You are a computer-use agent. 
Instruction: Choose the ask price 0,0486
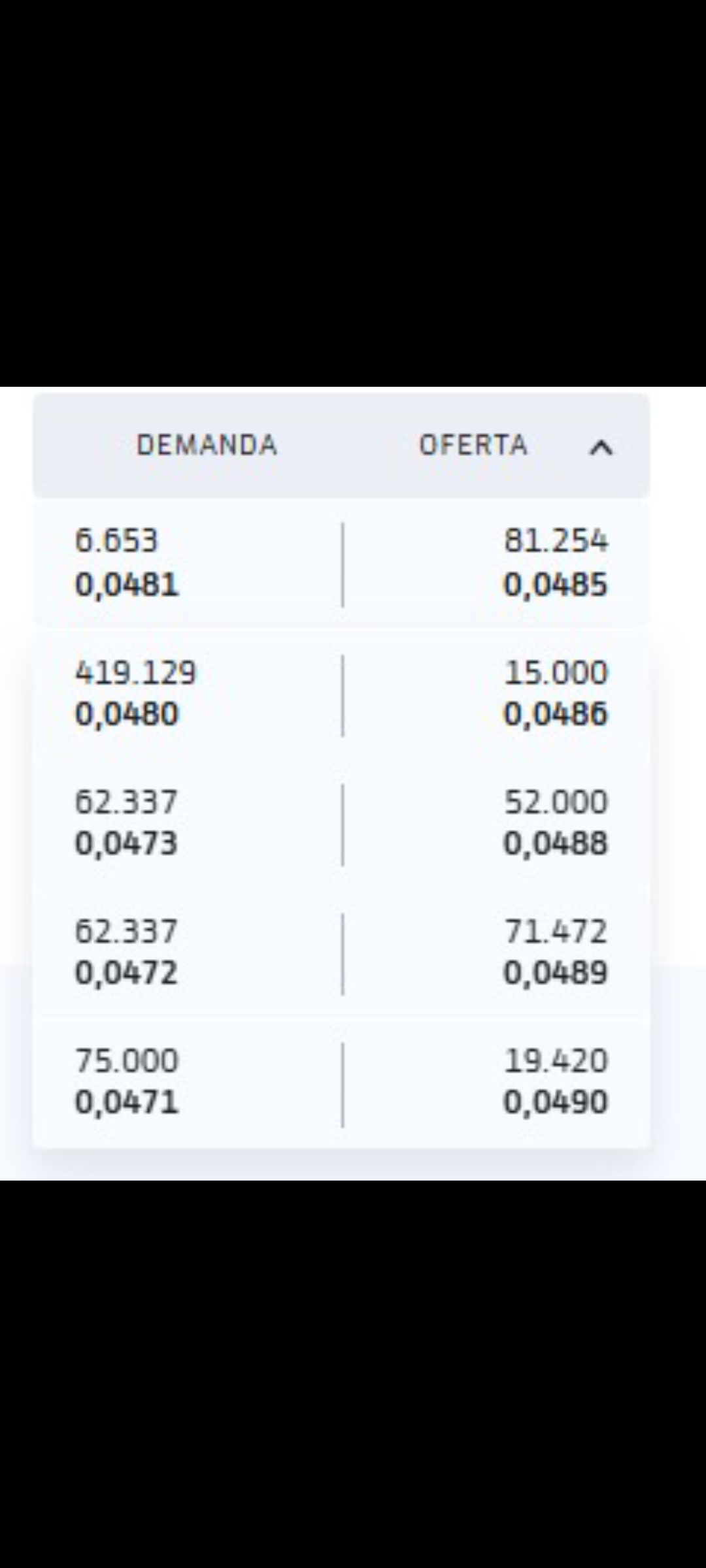(x=556, y=714)
